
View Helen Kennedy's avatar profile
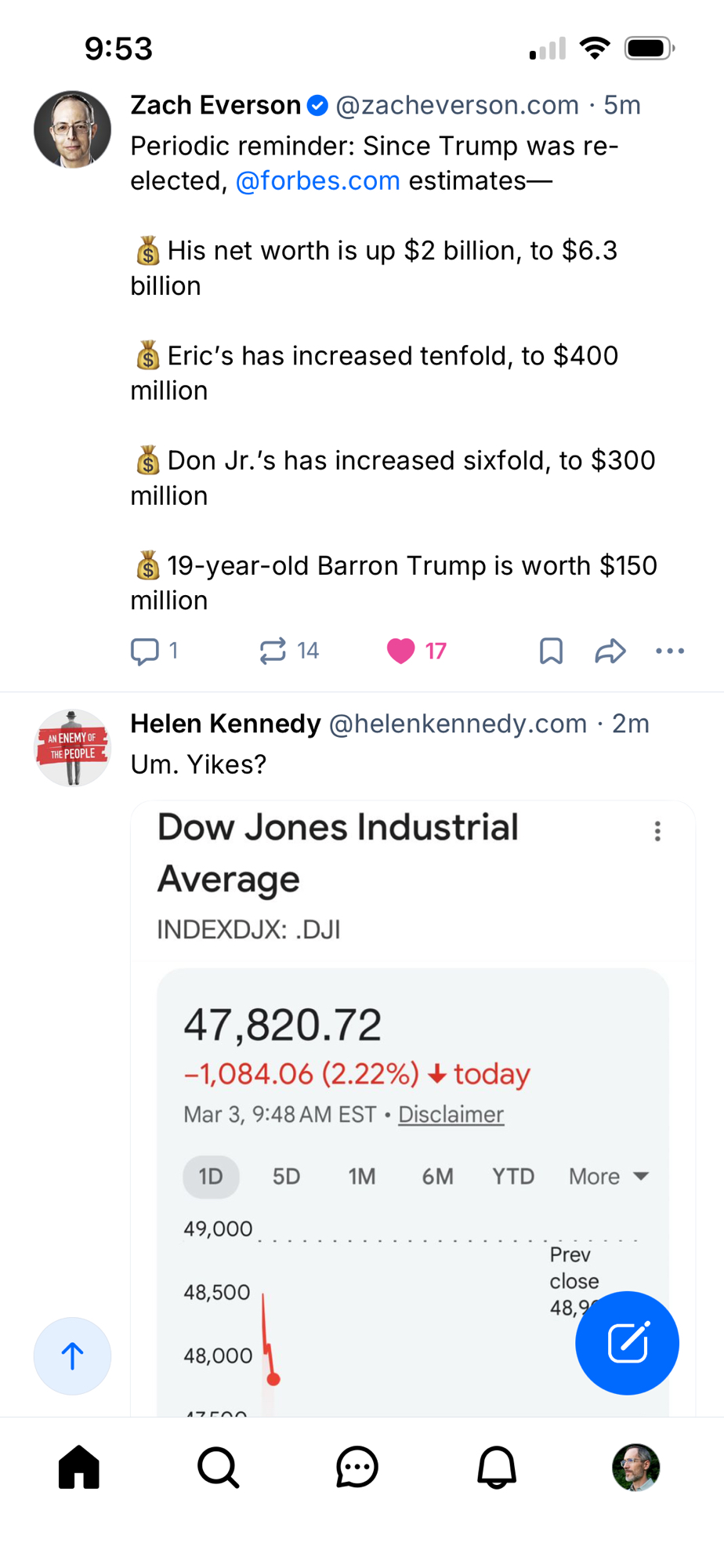click(x=72, y=748)
